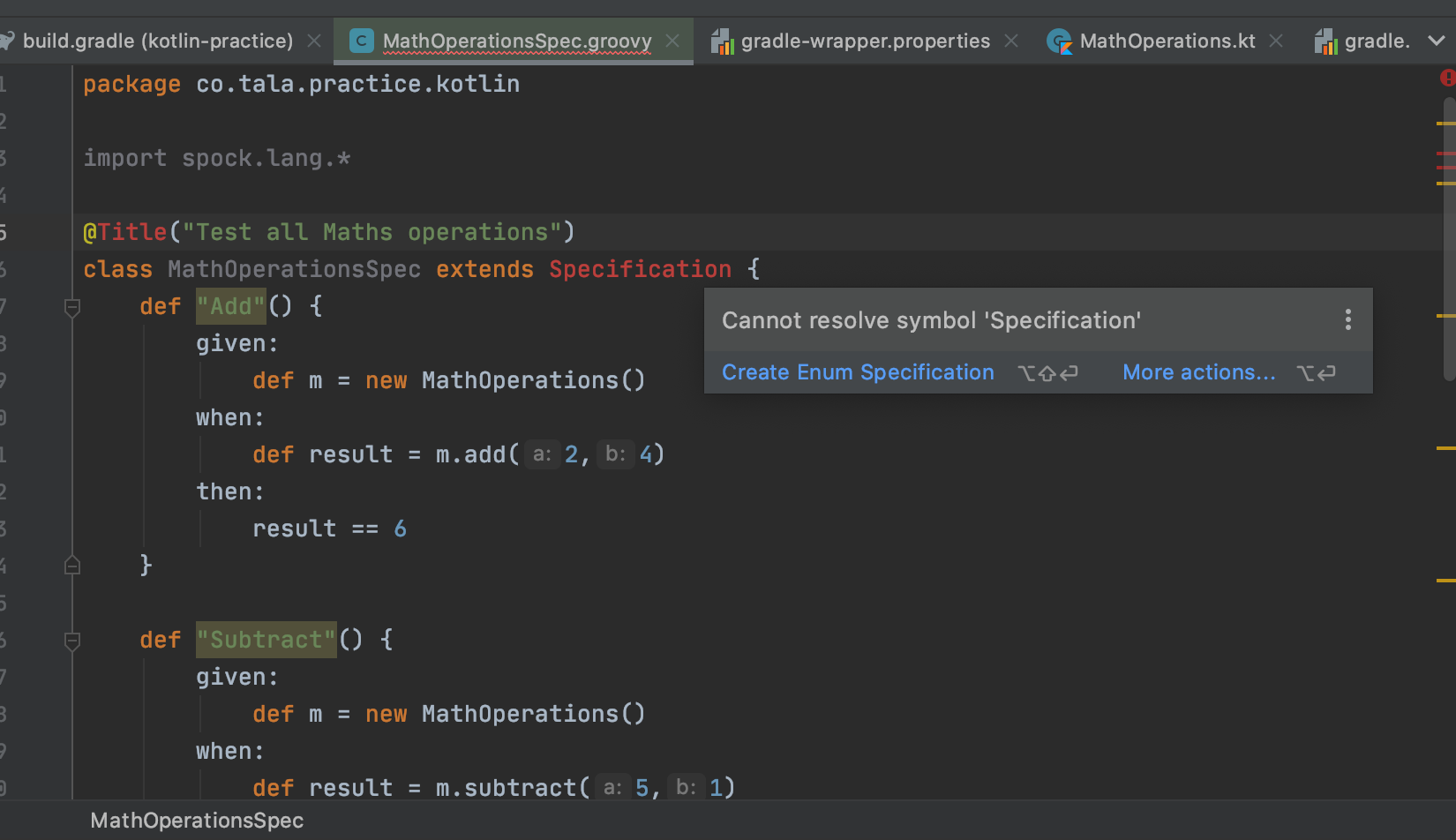Screen dimensions: 1456x840
Task: Open the hidden tabs chevron at far right
Action: click(x=1435, y=40)
